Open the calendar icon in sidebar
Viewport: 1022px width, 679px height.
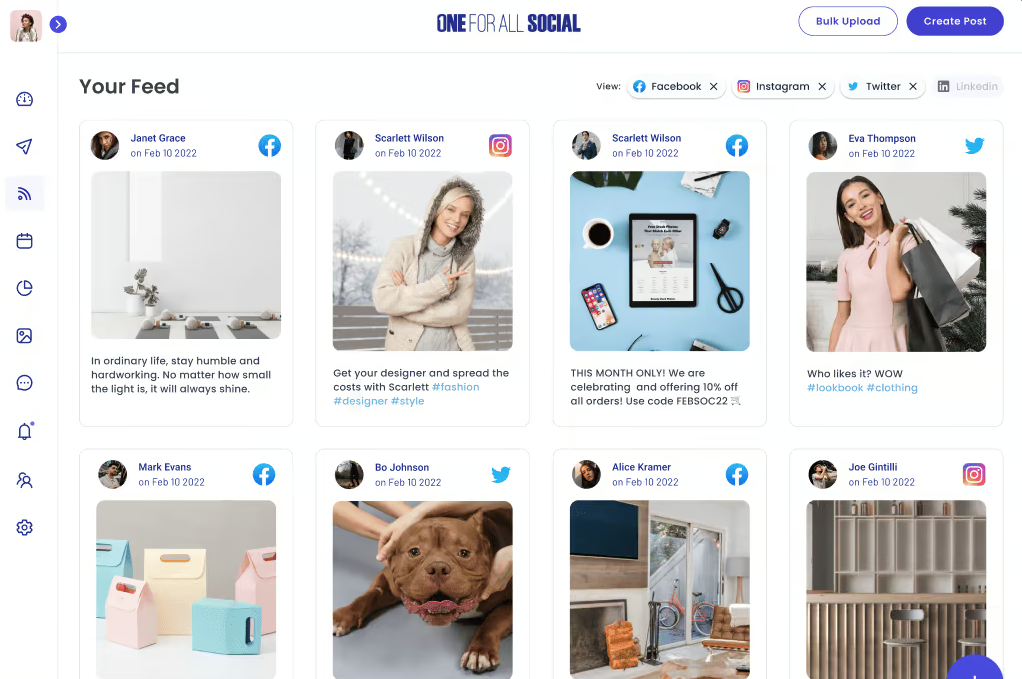tap(25, 240)
